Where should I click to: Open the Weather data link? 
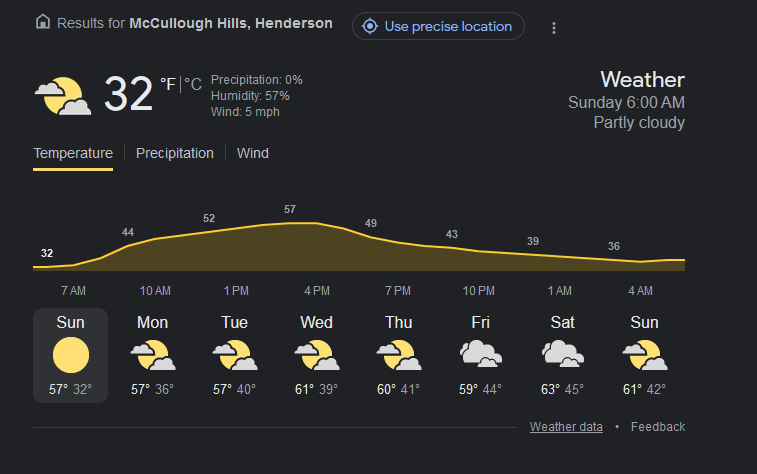[x=566, y=427]
